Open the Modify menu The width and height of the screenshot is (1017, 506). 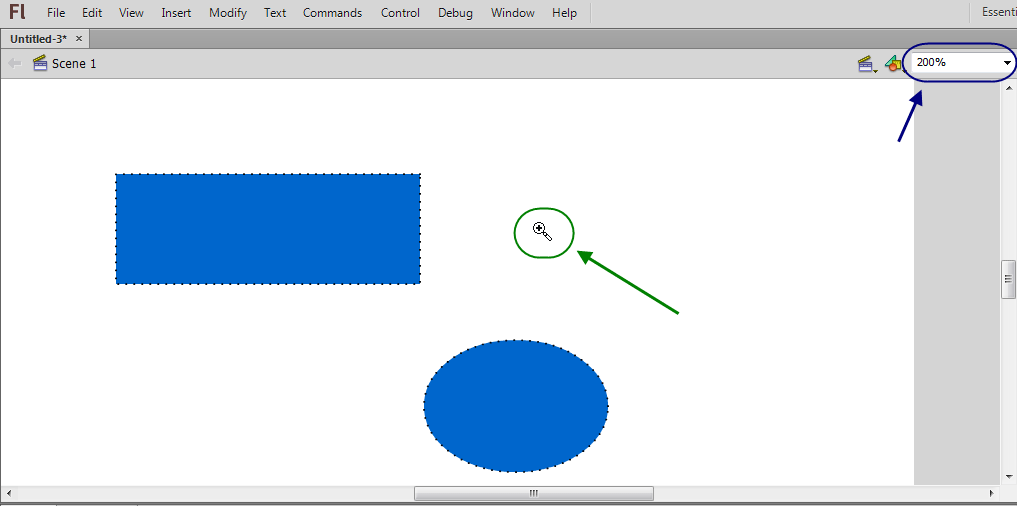[x=228, y=13]
